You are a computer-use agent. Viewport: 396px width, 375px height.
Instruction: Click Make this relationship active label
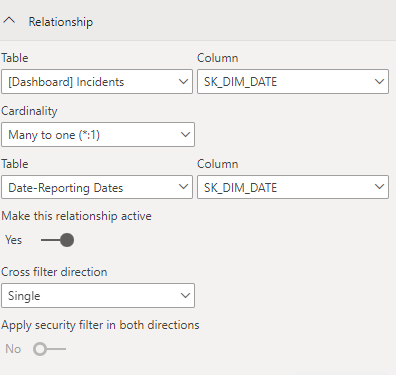click(76, 216)
